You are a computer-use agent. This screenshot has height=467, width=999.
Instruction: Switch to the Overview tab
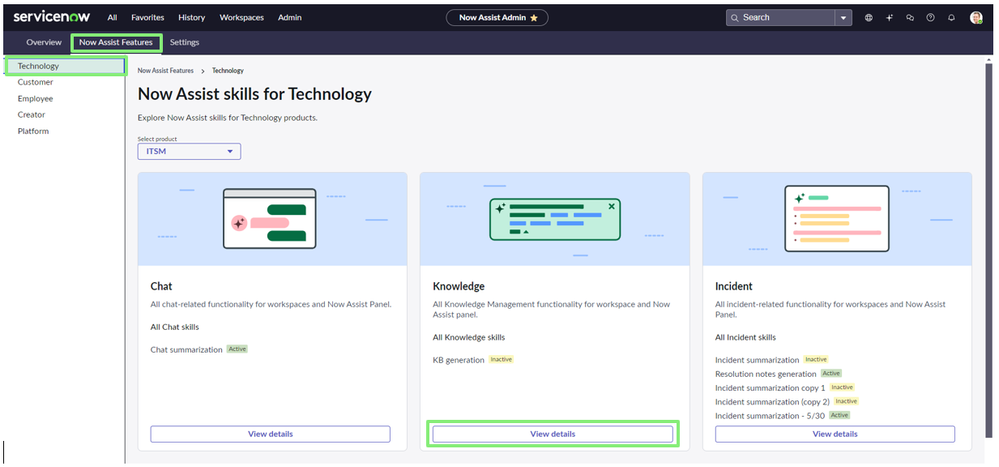coord(44,43)
